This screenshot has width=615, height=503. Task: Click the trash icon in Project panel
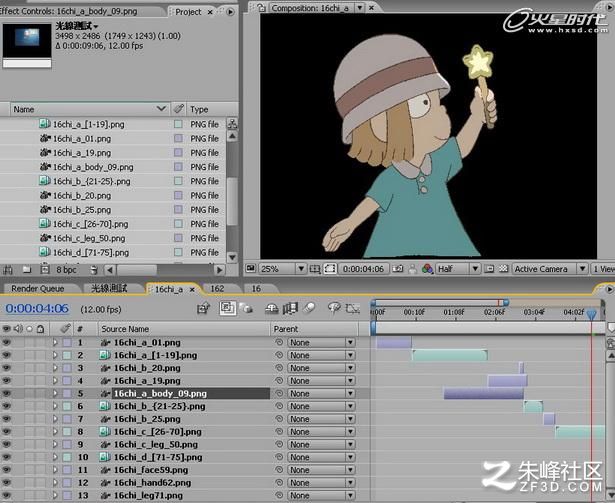pyautogui.click(x=94, y=270)
